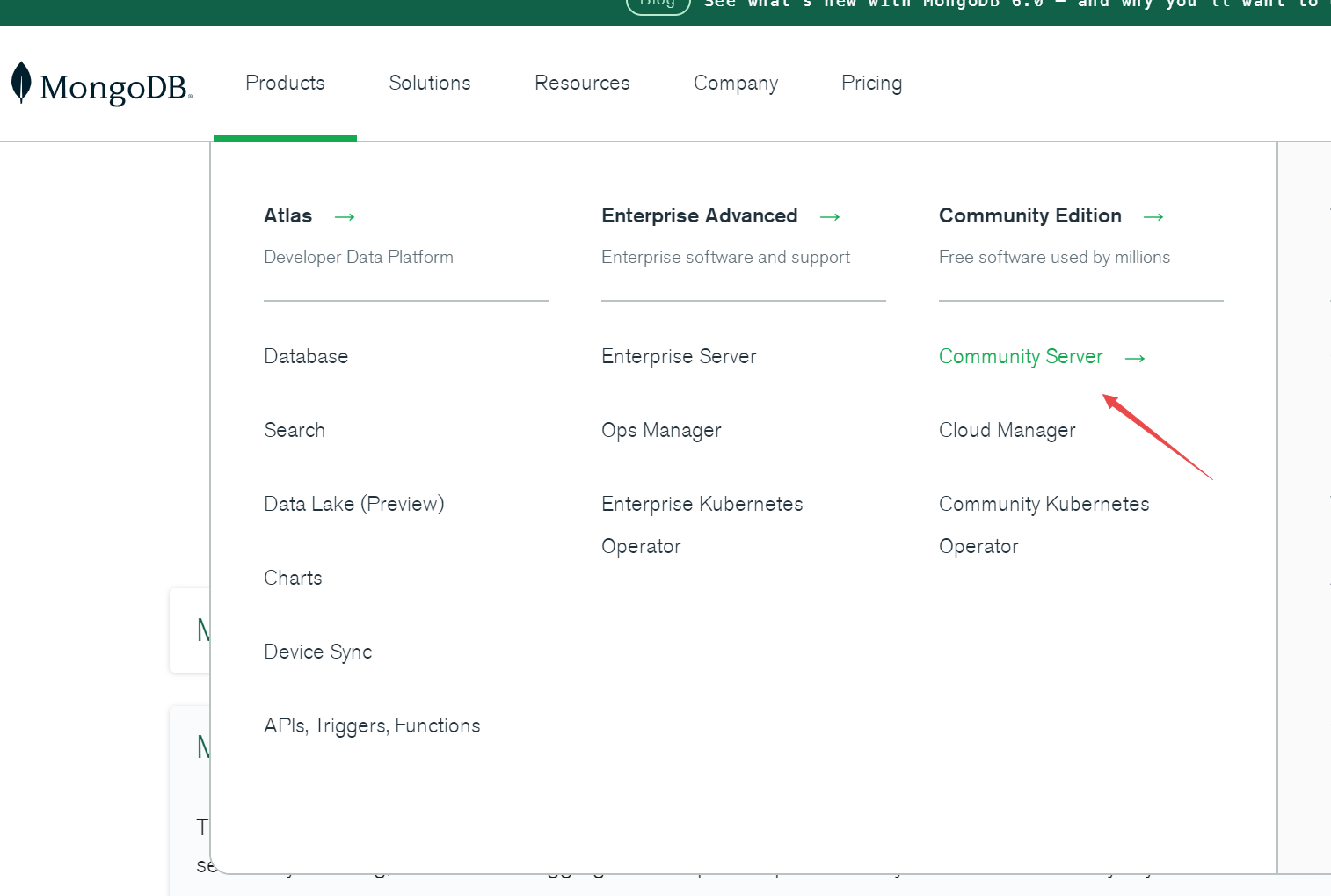The image size is (1331, 896).
Task: Open Ops Manager
Action: click(661, 430)
